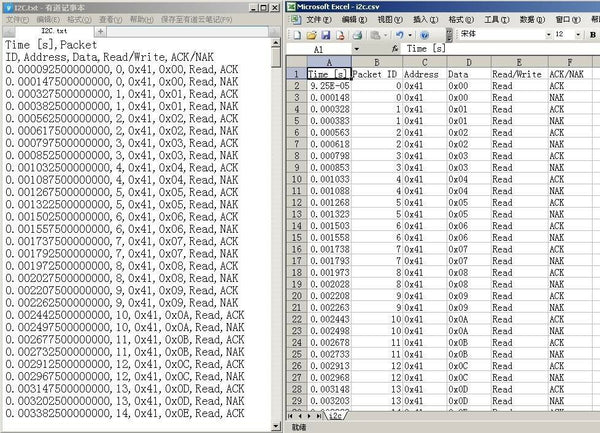The width and height of the screenshot is (600, 433).
Task: Open the 窗口 menu in Excel
Action: 568,20
